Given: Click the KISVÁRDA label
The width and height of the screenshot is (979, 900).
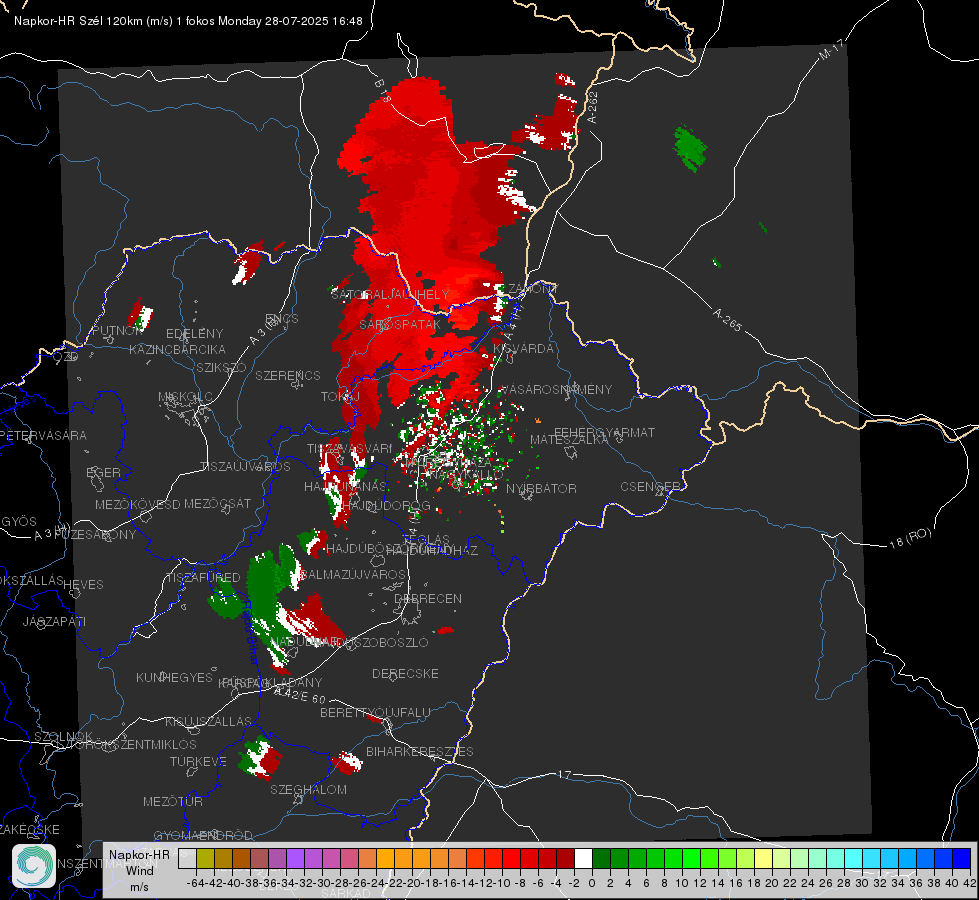Looking at the screenshot, I should pyautogui.click(x=523, y=349).
